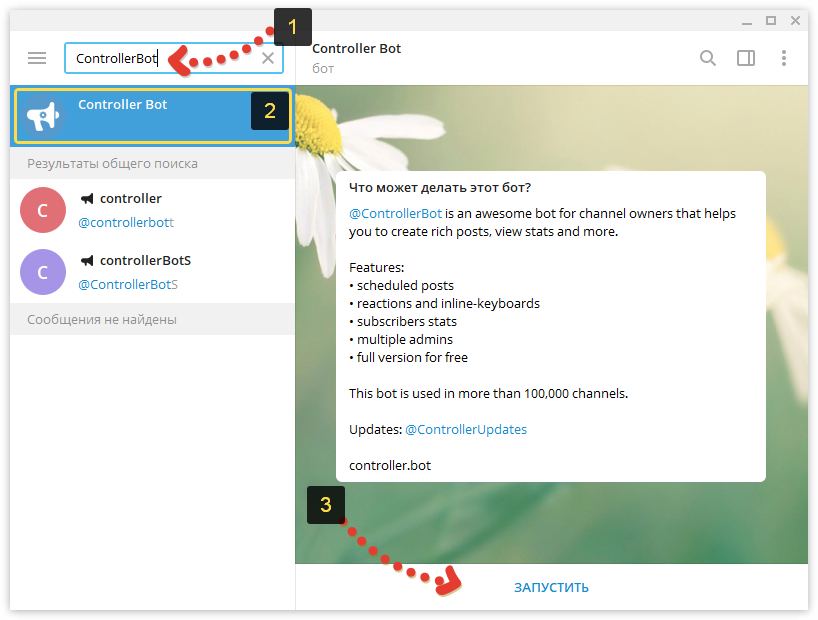Open the hamburger main menu

pos(37,58)
